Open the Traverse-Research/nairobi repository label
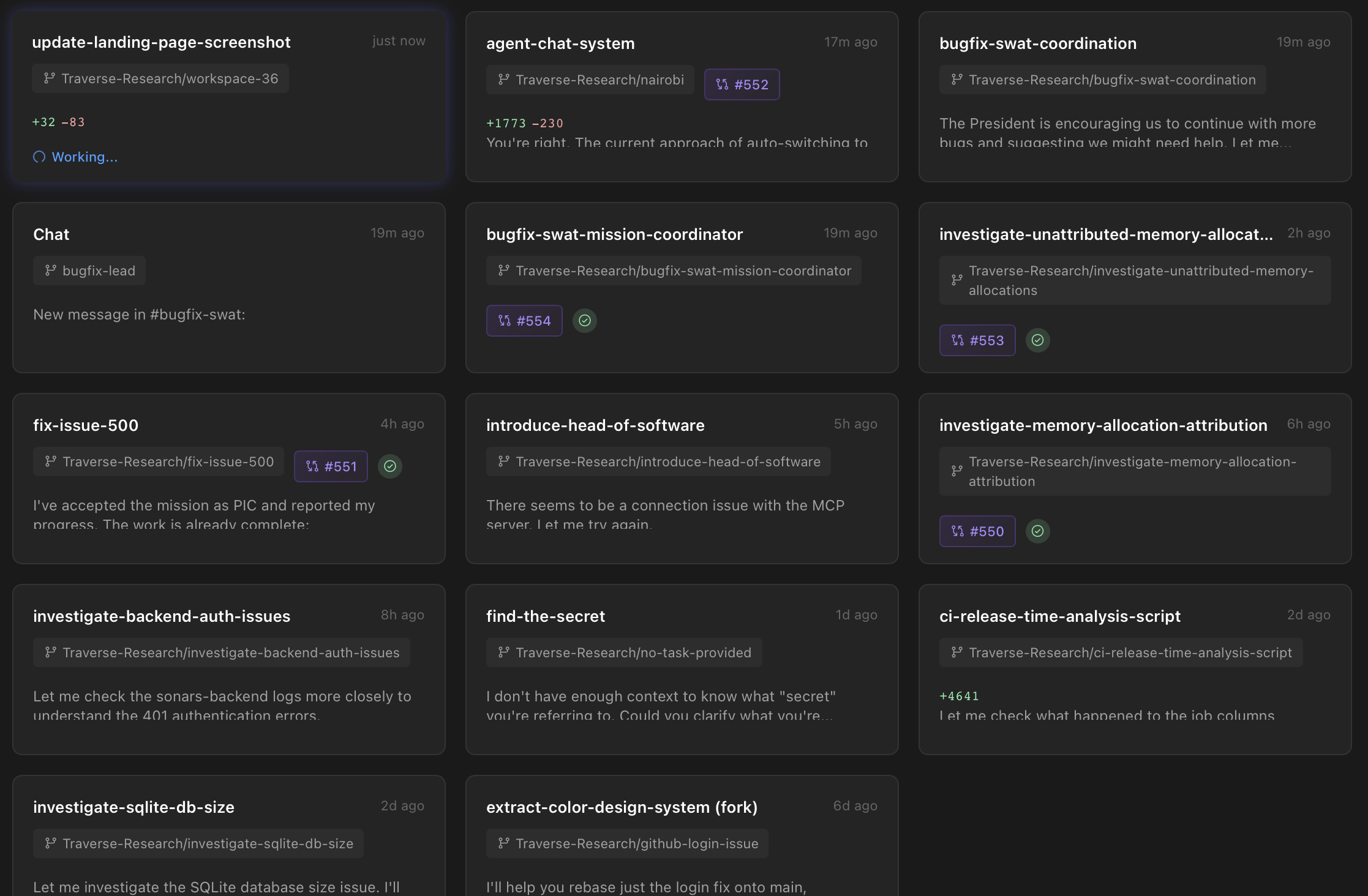 [589, 79]
